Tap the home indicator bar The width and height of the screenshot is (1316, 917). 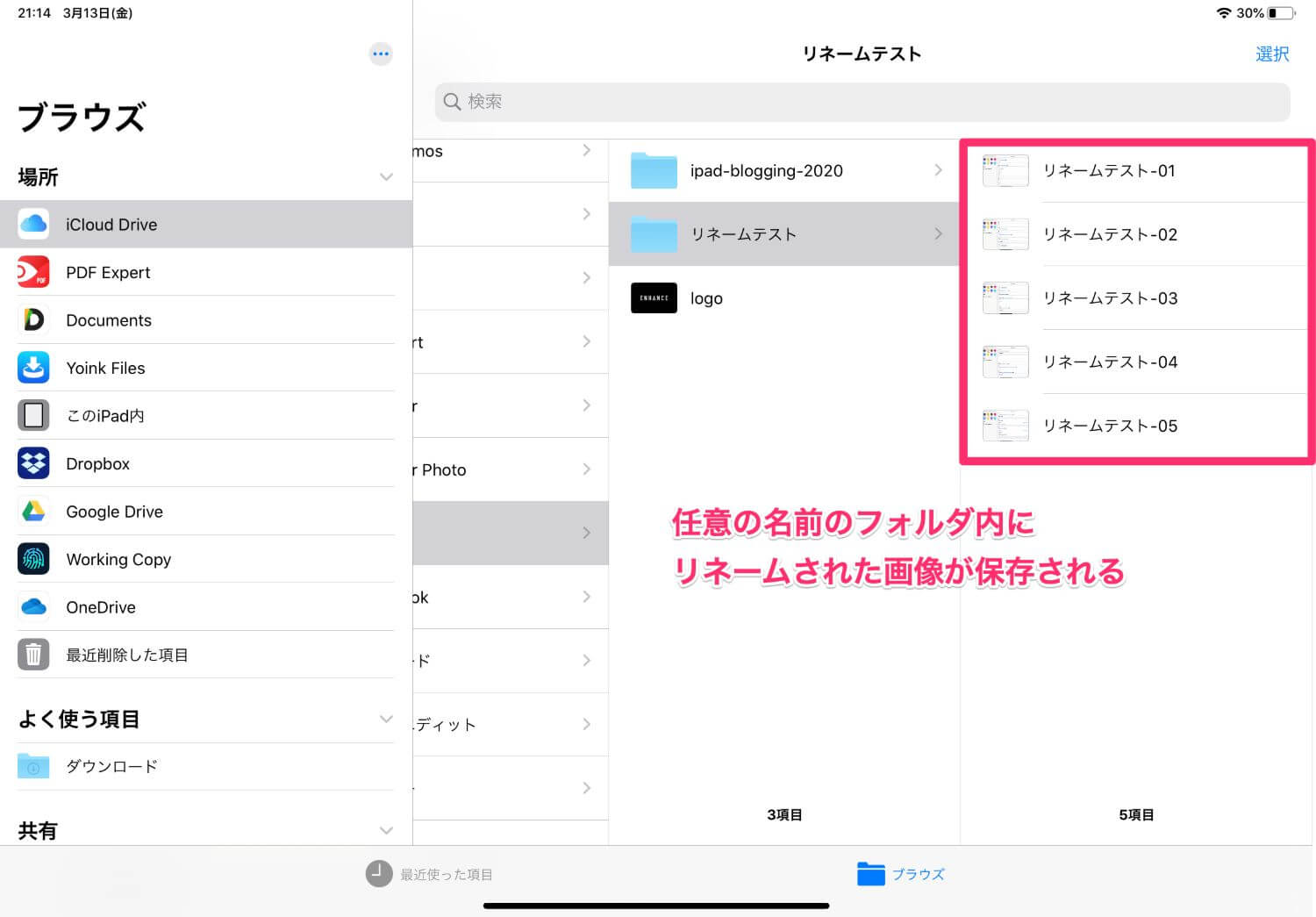(656, 906)
